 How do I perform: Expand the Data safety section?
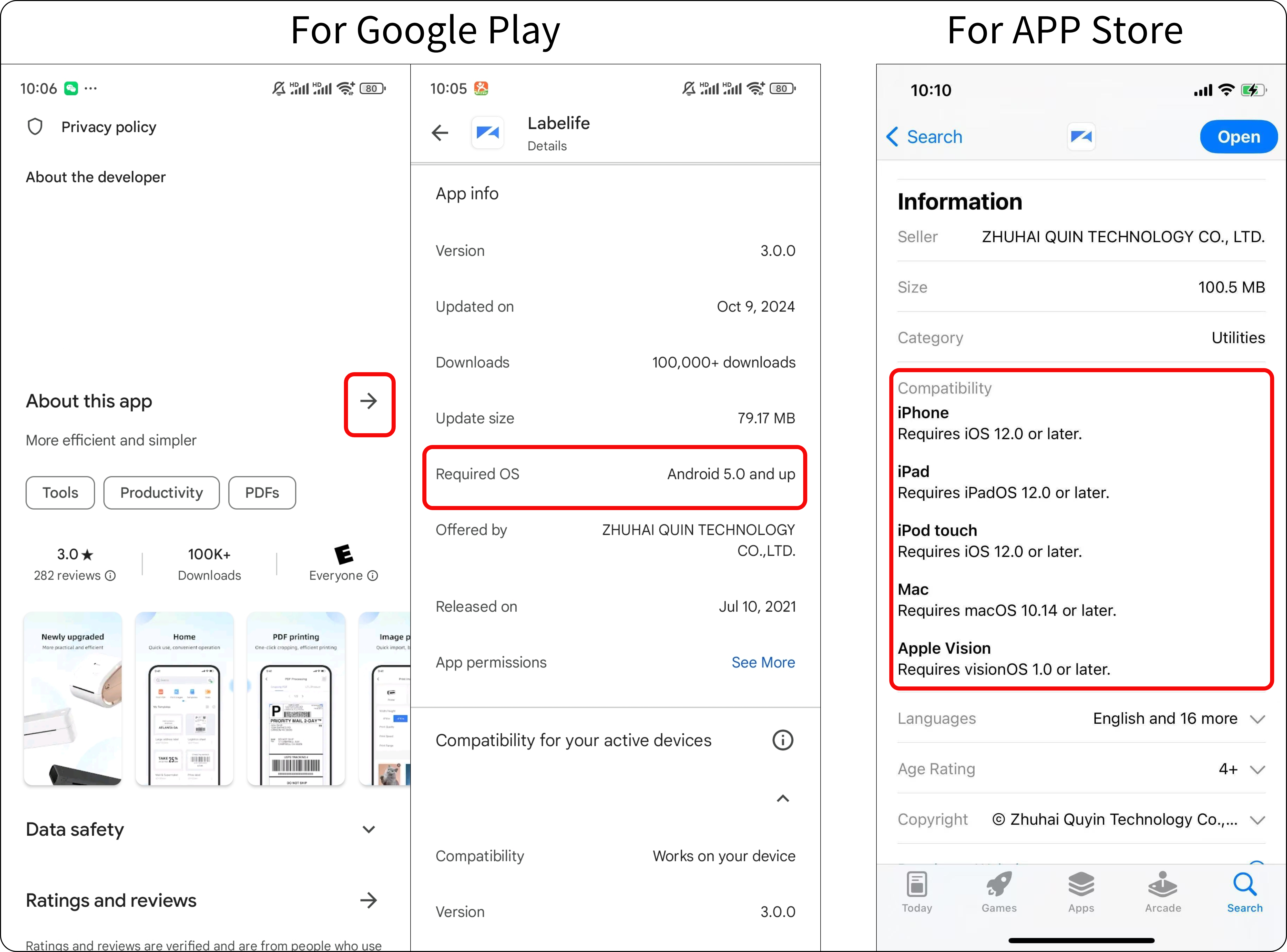click(x=369, y=829)
